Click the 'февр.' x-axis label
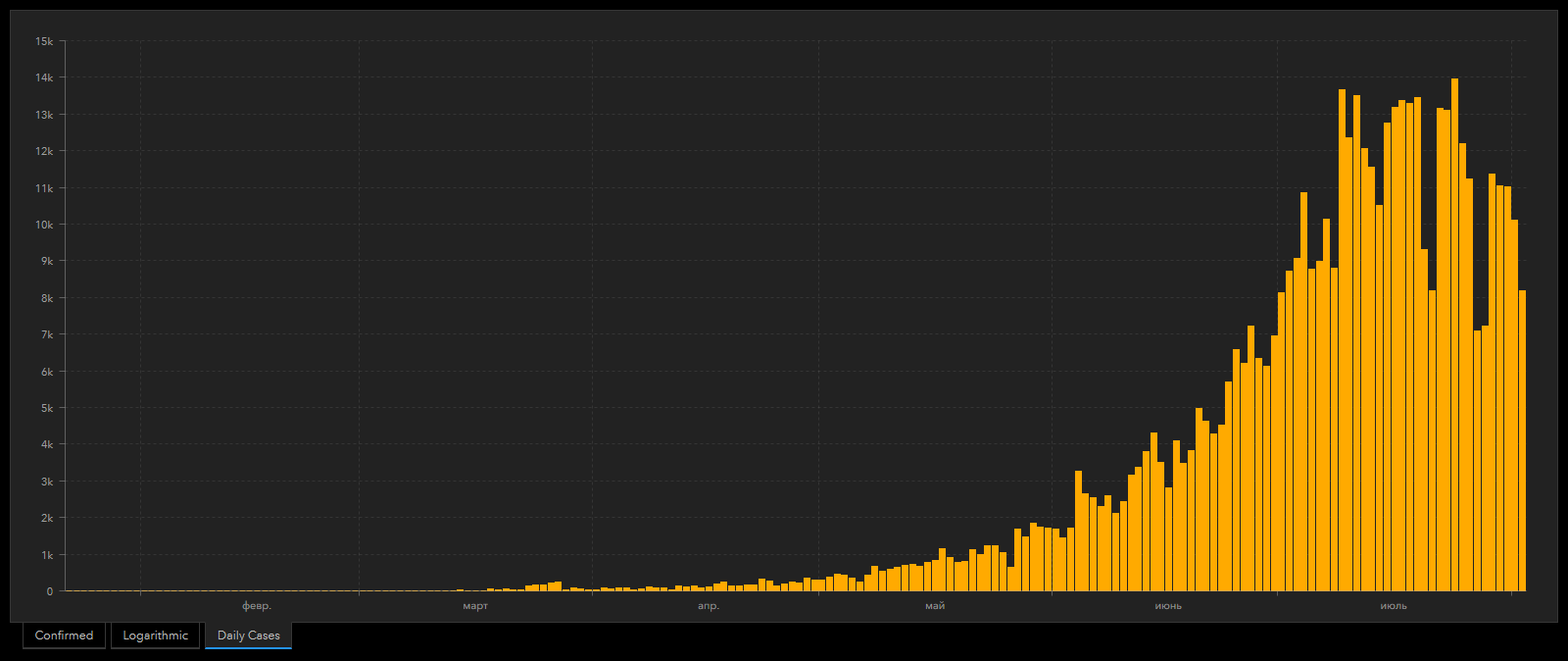 click(x=257, y=606)
